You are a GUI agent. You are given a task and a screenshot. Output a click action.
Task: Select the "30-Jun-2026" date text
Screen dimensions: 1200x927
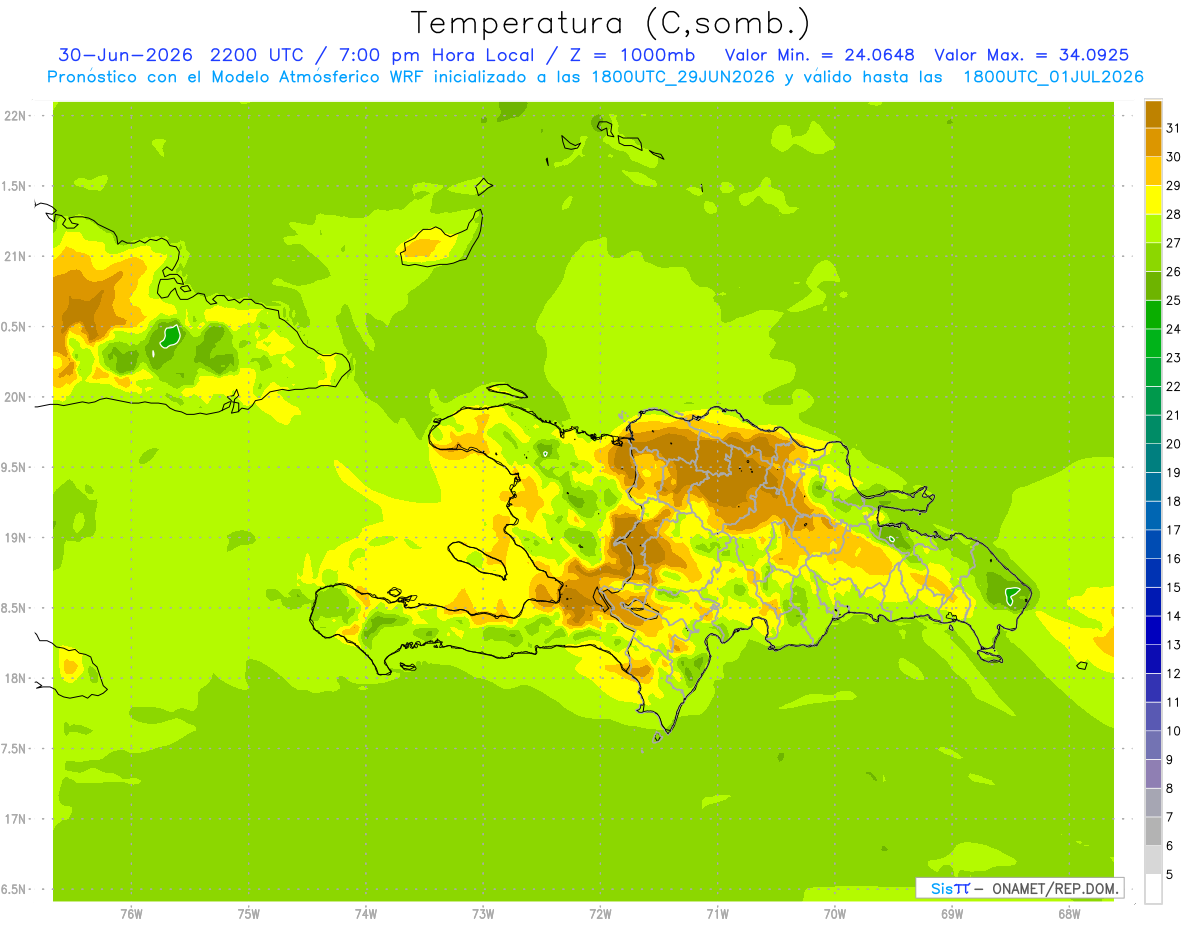pyautogui.click(x=126, y=55)
